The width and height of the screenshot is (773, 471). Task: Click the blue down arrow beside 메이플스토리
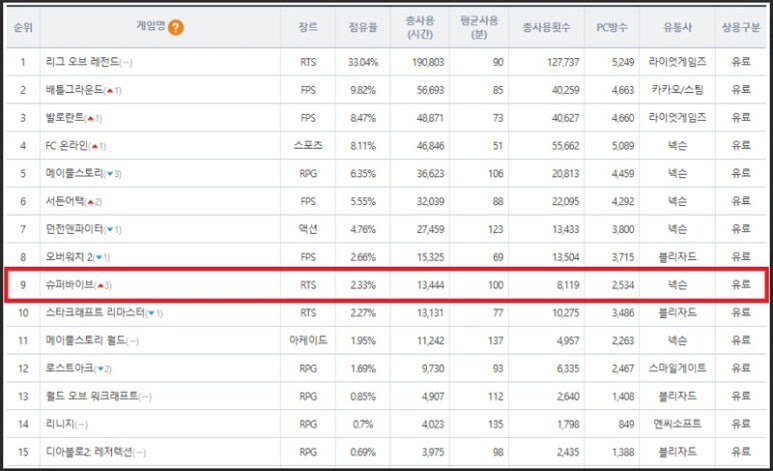coord(110,174)
